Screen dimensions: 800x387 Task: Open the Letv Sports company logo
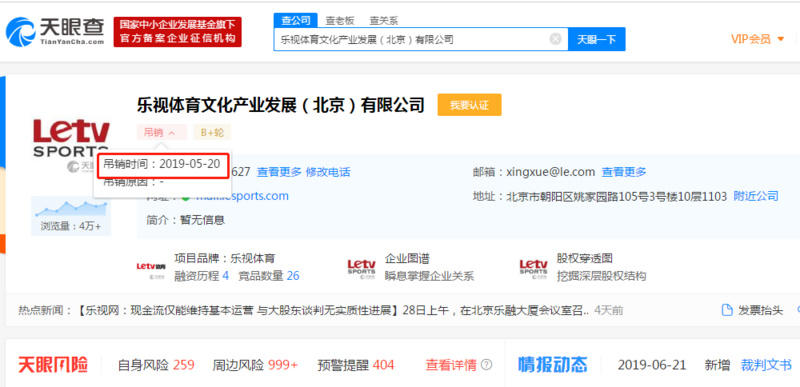click(71, 138)
